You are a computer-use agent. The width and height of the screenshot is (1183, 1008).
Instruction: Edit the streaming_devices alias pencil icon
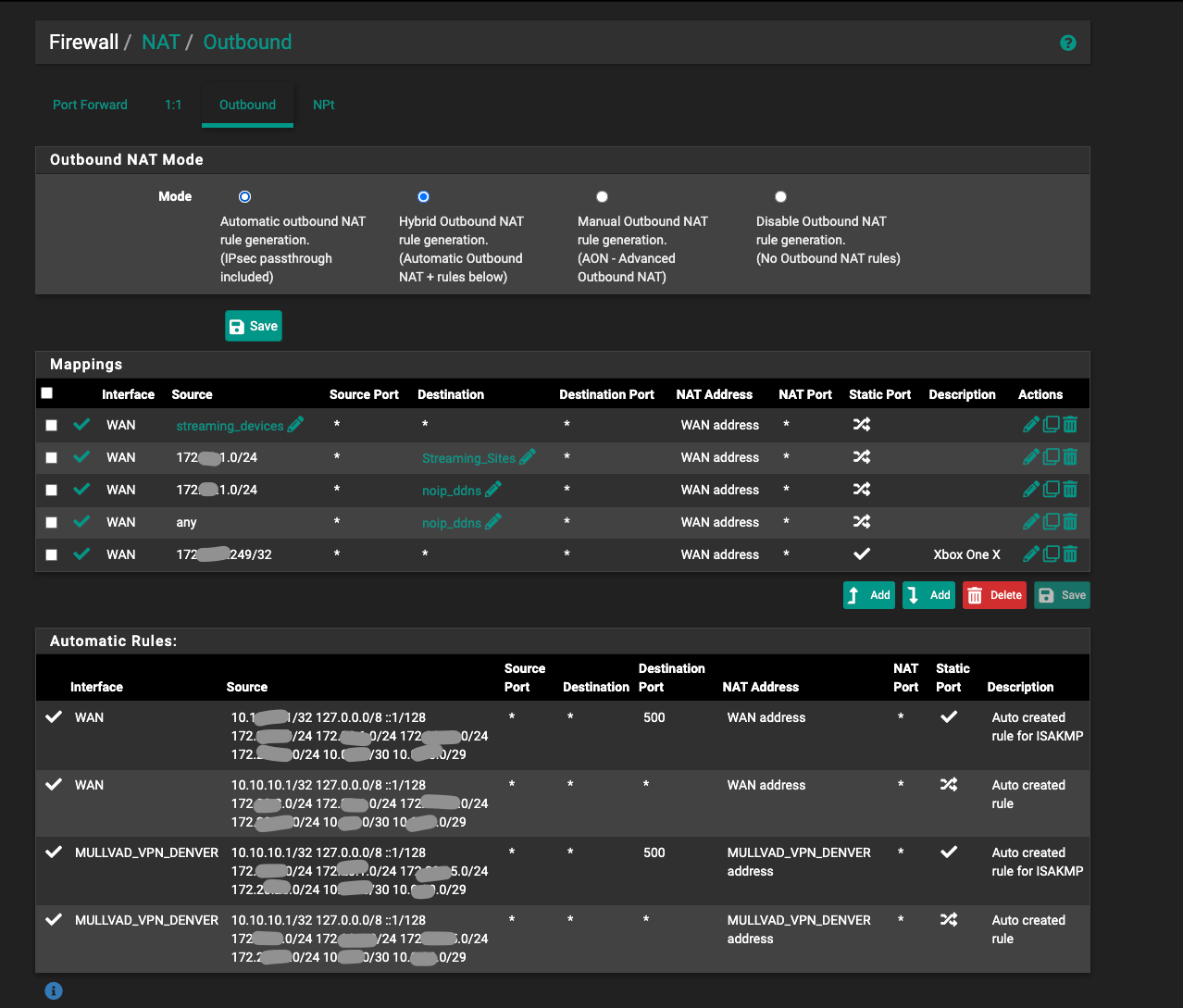(295, 424)
